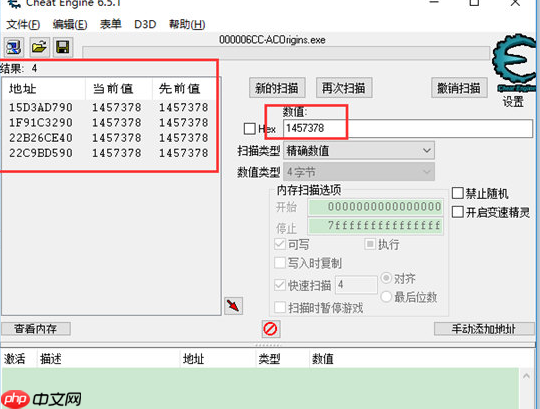
Task: Toggle 扫描时暂停游戏 checkbox
Action: pyautogui.click(x=280, y=307)
